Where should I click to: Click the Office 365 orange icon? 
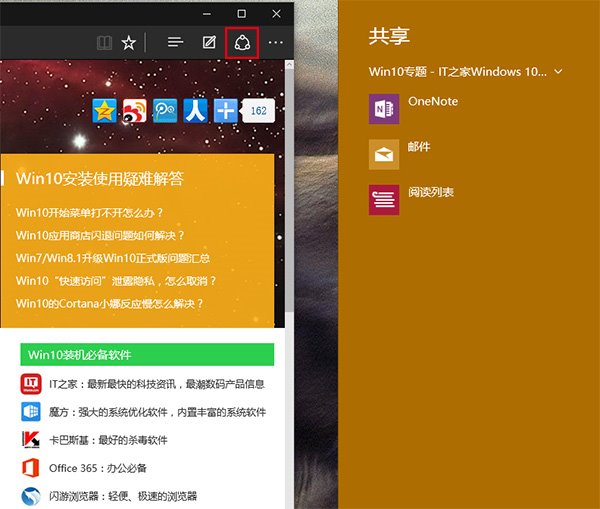pos(31,468)
